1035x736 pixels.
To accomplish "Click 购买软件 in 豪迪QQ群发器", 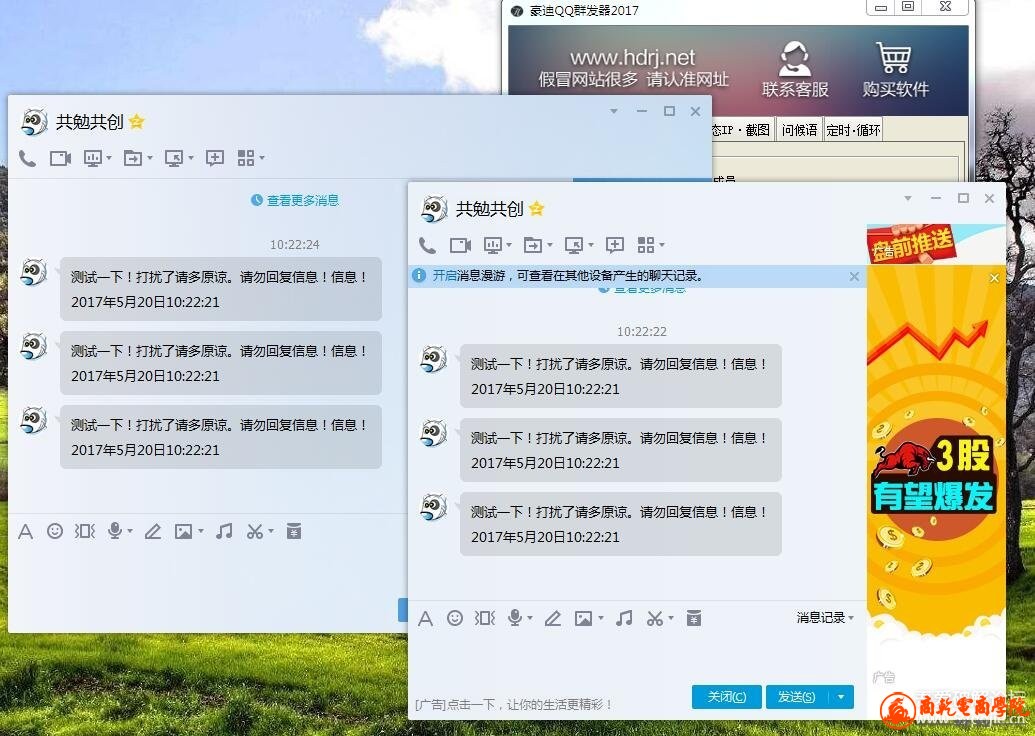I will tap(895, 69).
